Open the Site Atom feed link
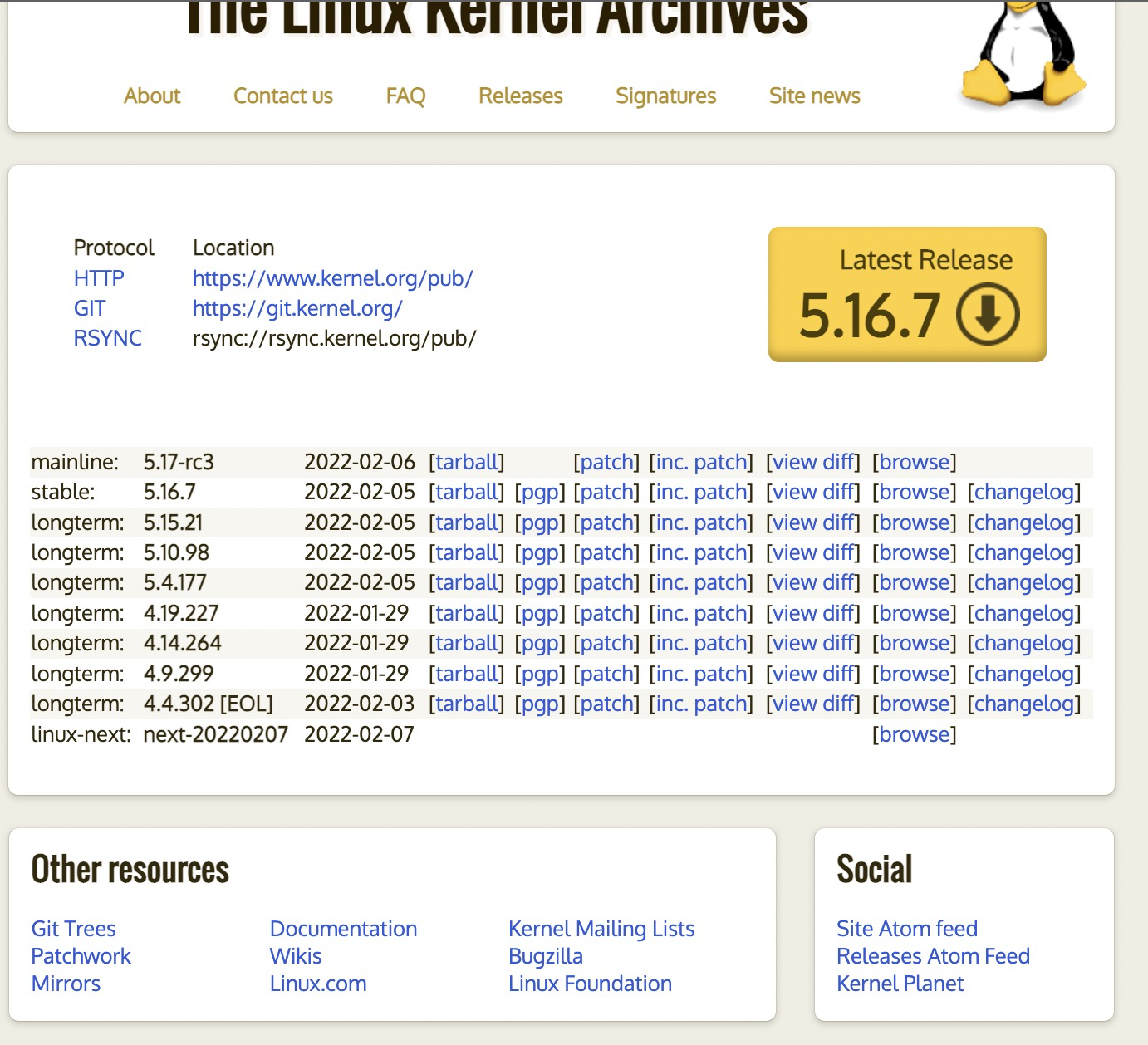This screenshot has width=1148, height=1045. point(907,929)
